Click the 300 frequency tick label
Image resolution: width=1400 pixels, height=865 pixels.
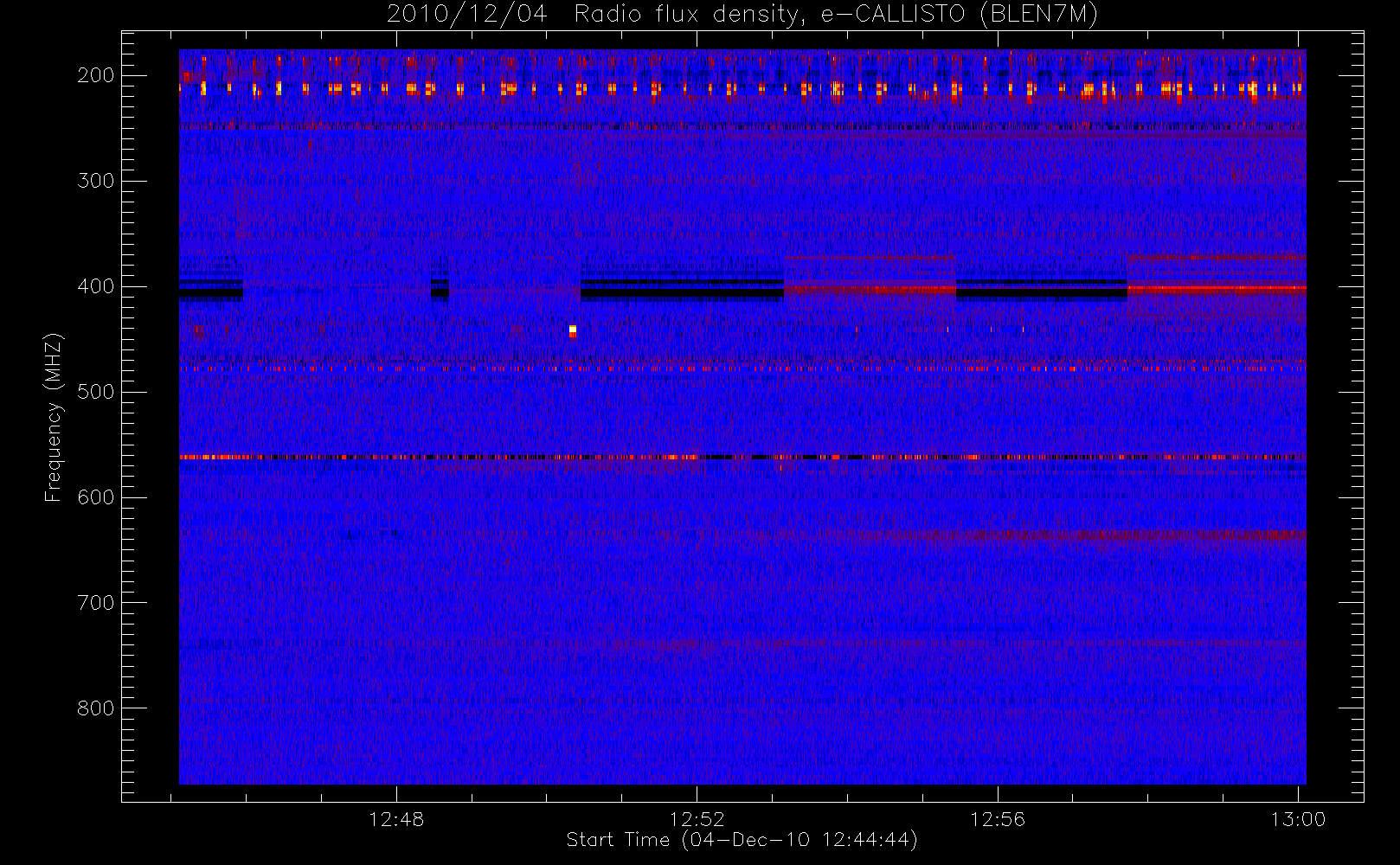pos(95,181)
